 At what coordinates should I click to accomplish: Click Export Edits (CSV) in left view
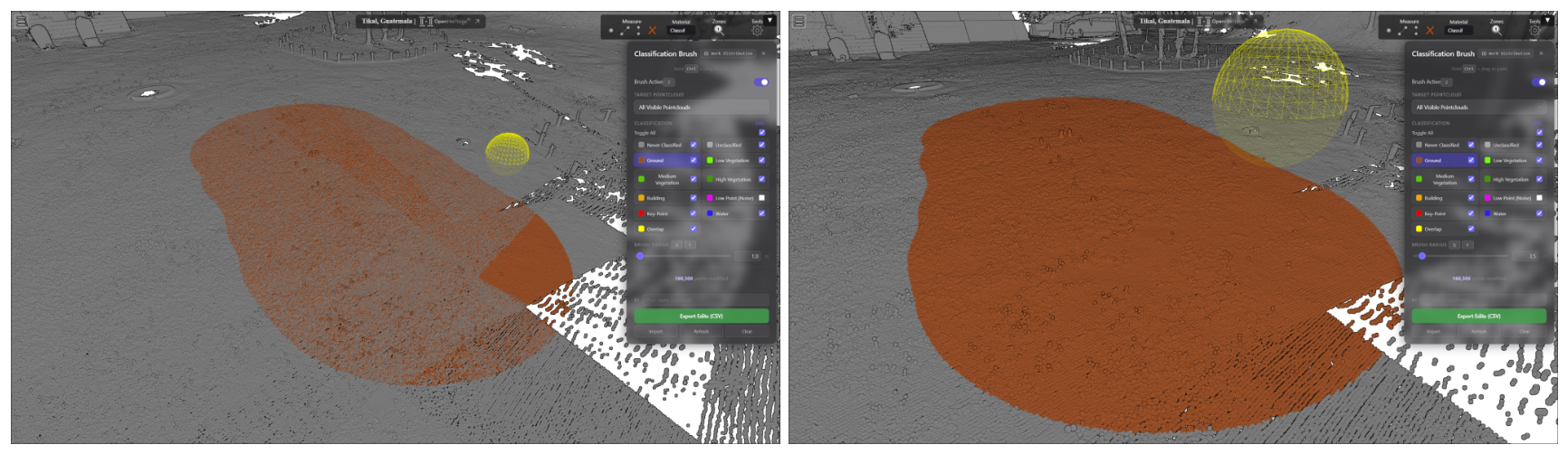click(x=702, y=316)
